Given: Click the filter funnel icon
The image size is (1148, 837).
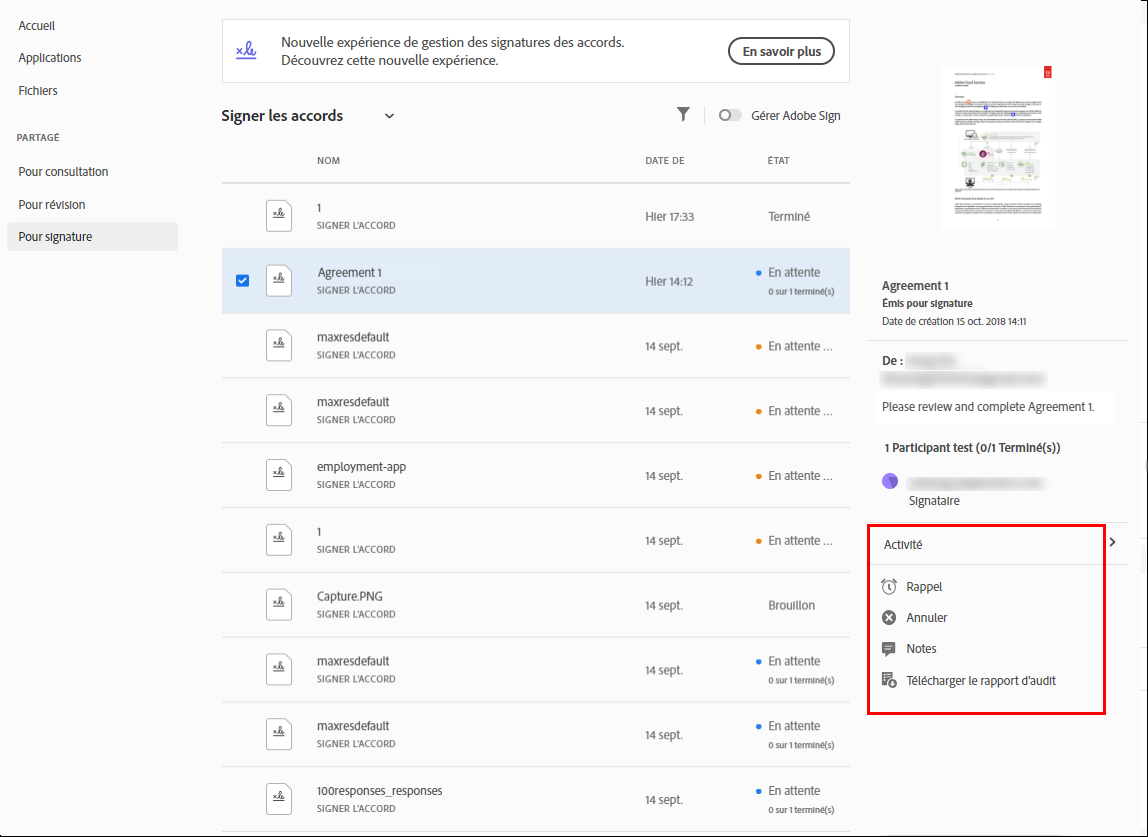Looking at the screenshot, I should 683,115.
